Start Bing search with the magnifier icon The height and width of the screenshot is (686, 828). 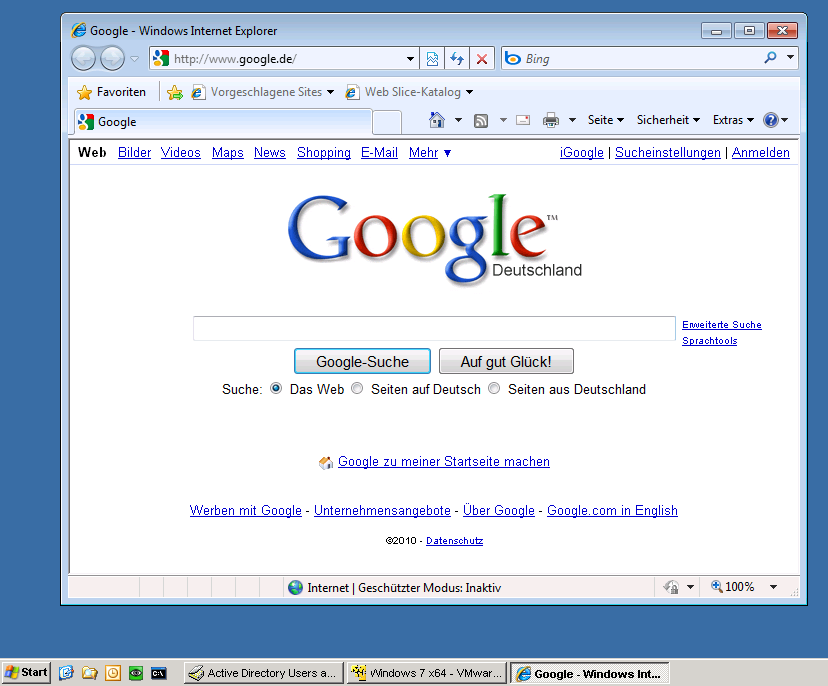pyautogui.click(x=770, y=58)
